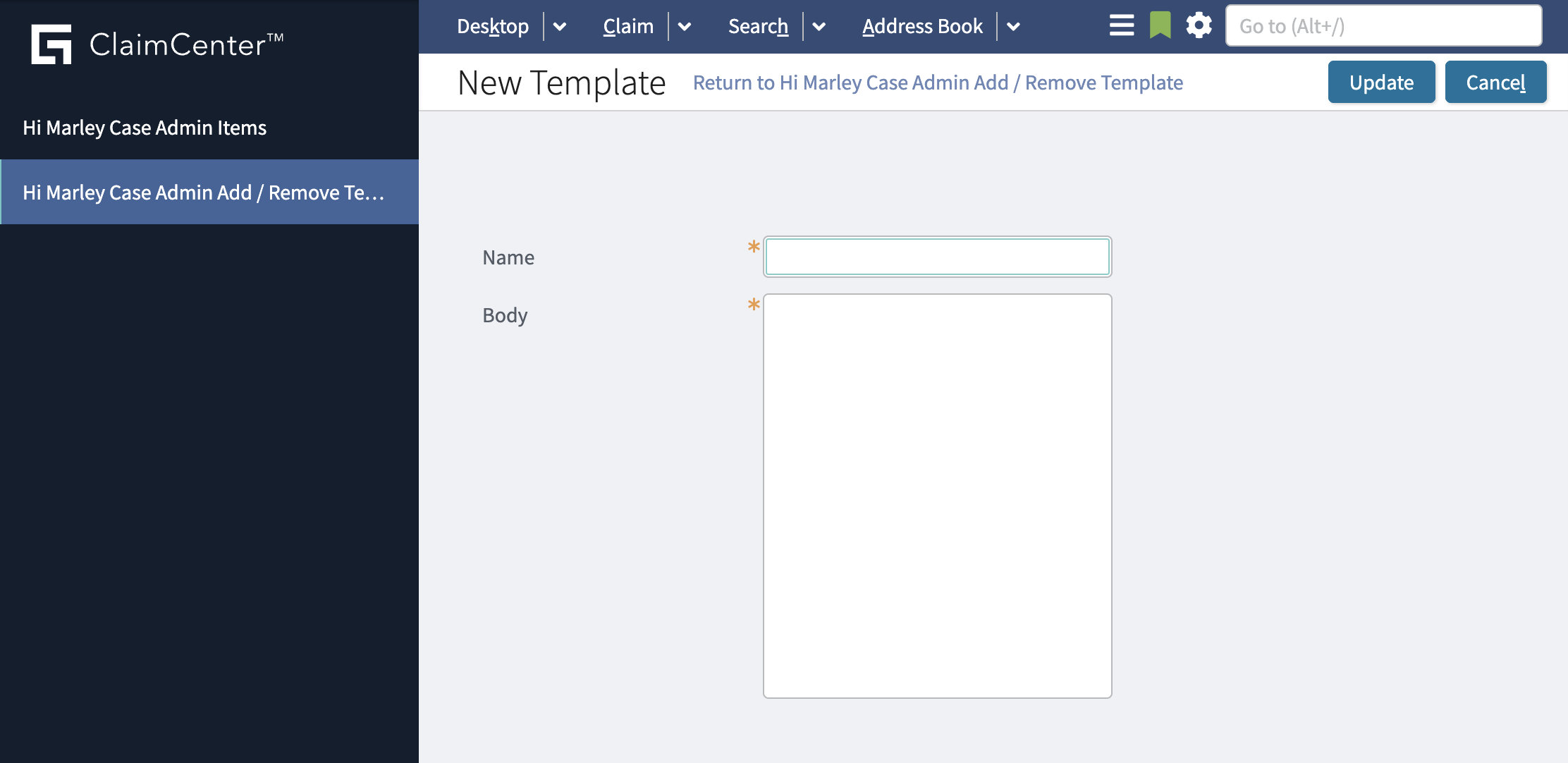Follow the Return to Hi Marley link
The width and height of the screenshot is (1568, 763).
938,83
